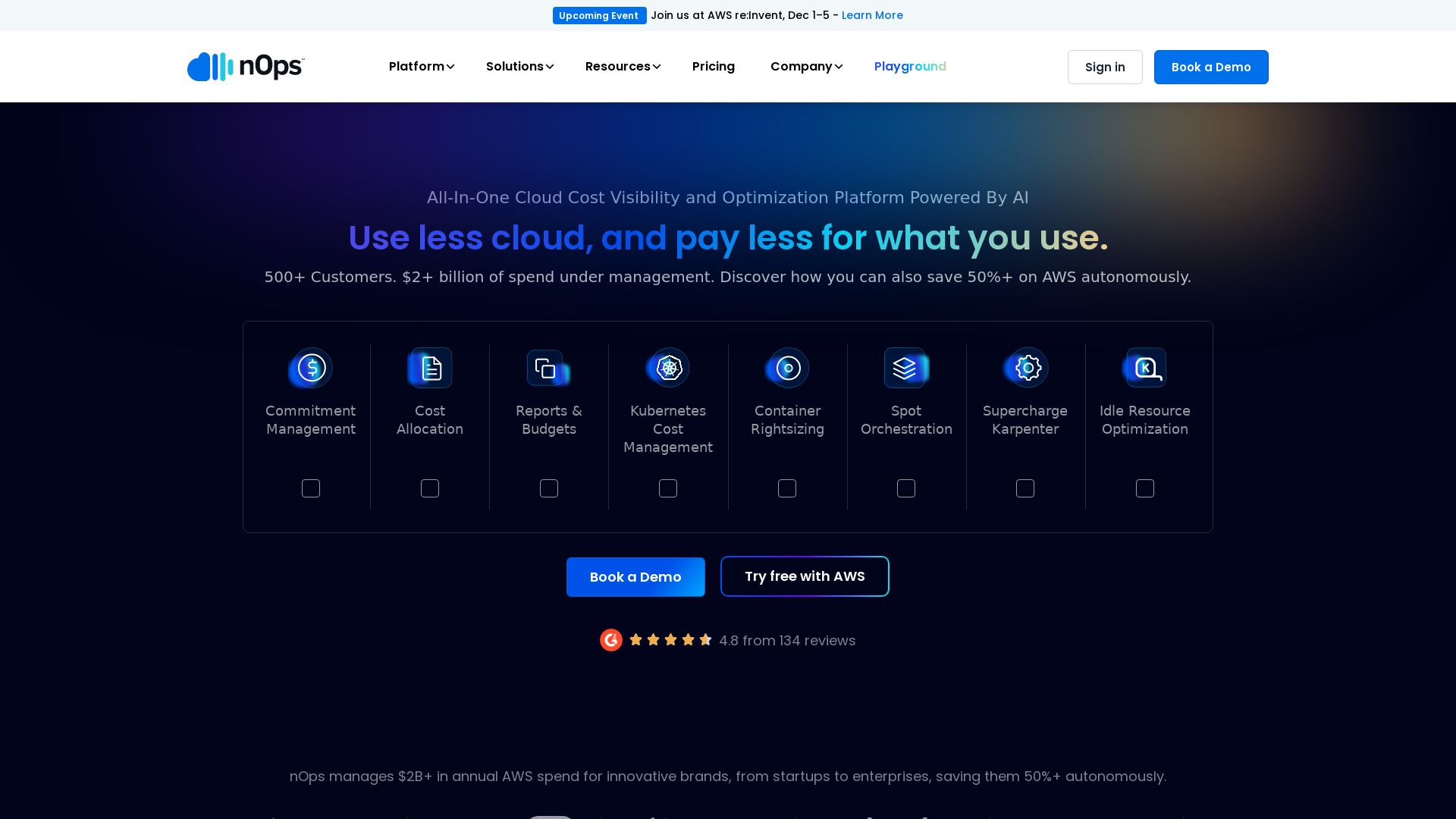The height and width of the screenshot is (819, 1456).
Task: Follow the Learn More banner link
Action: pos(872,15)
